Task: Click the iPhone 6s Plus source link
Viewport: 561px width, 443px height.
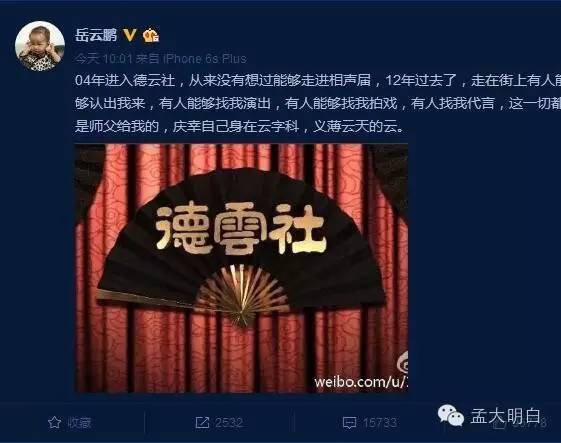Action: (205, 58)
